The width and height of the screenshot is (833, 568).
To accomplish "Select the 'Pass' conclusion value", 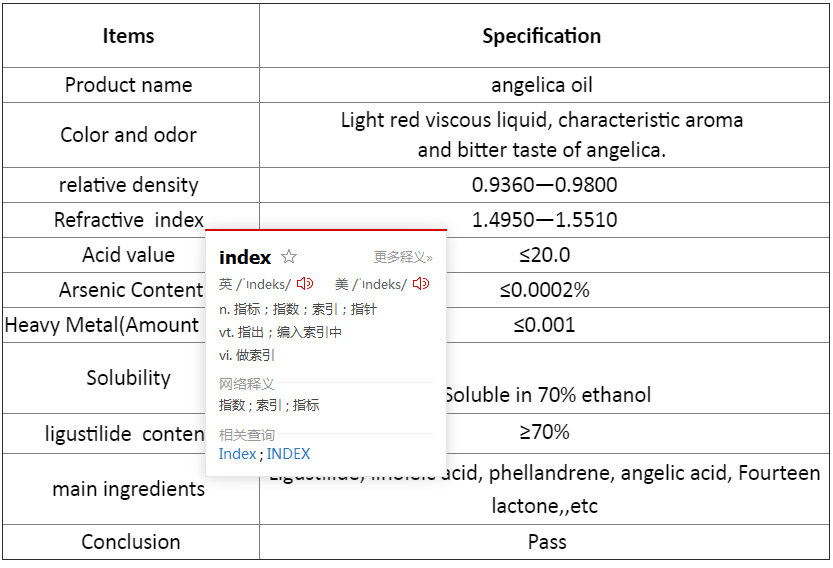I will (547, 542).
